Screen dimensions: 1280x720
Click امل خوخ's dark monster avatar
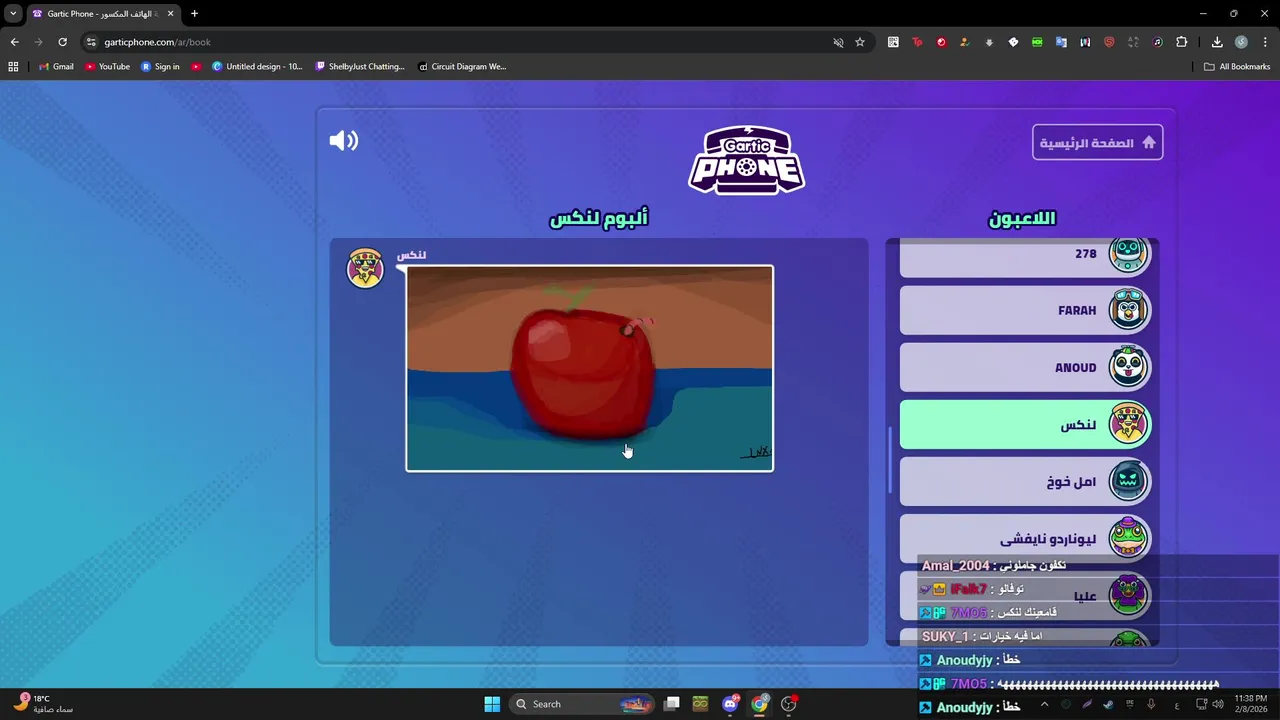(1128, 481)
